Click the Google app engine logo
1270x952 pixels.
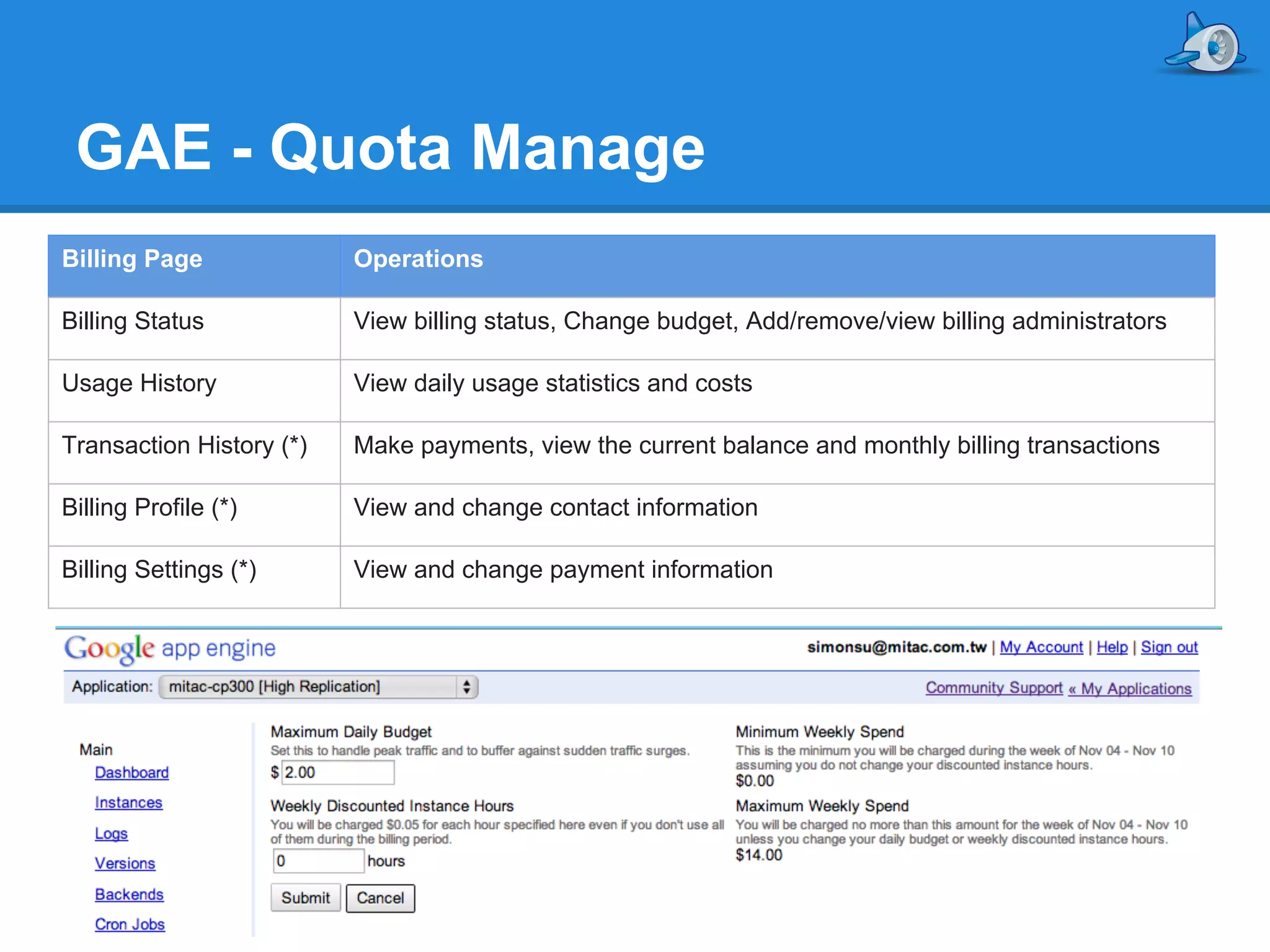(x=170, y=649)
